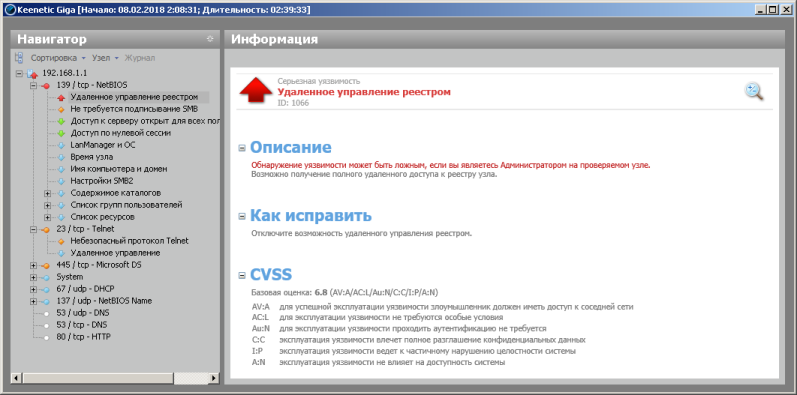Click the tree view icon beside Сортировка
The width and height of the screenshot is (797, 395).
(x=19, y=58)
